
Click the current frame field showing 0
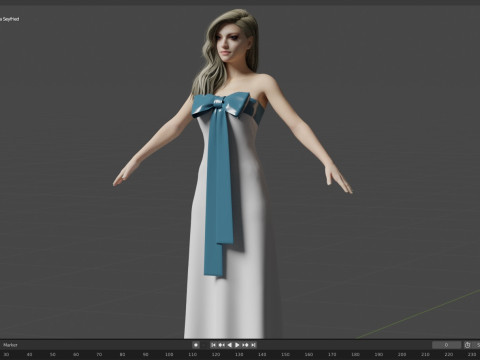click(446, 345)
